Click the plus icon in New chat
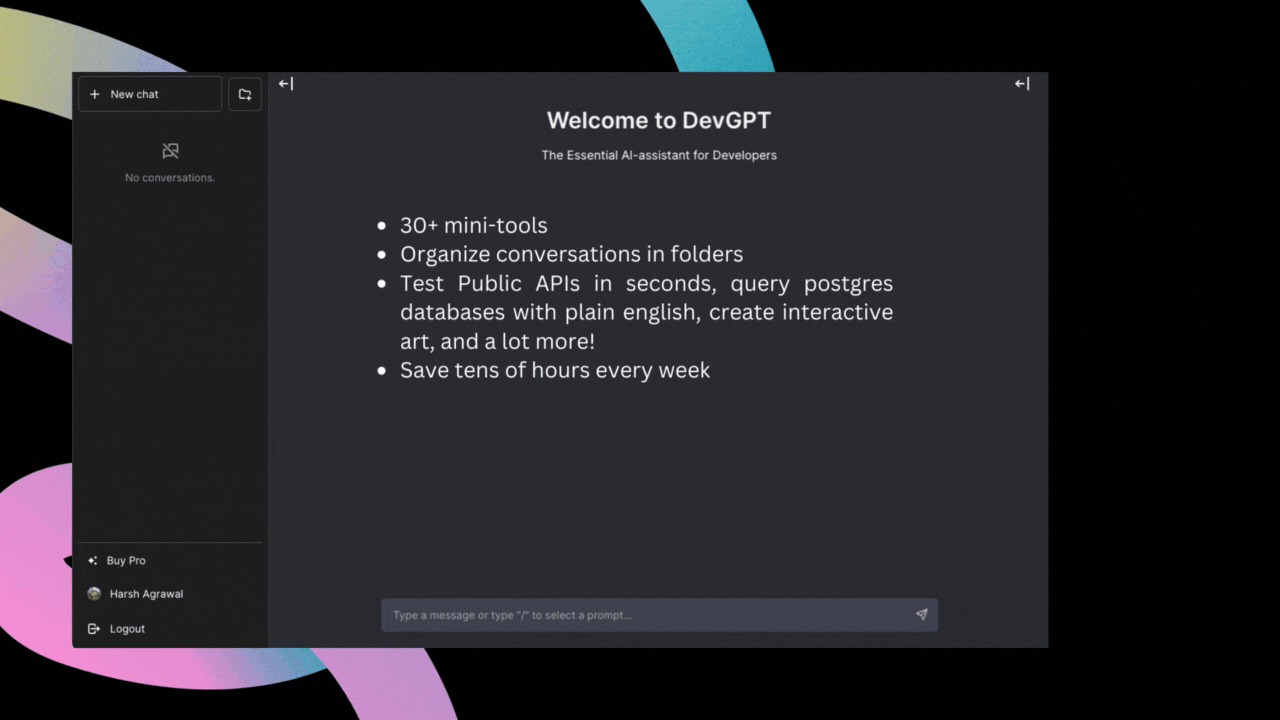The image size is (1280, 720). pyautogui.click(x=95, y=94)
